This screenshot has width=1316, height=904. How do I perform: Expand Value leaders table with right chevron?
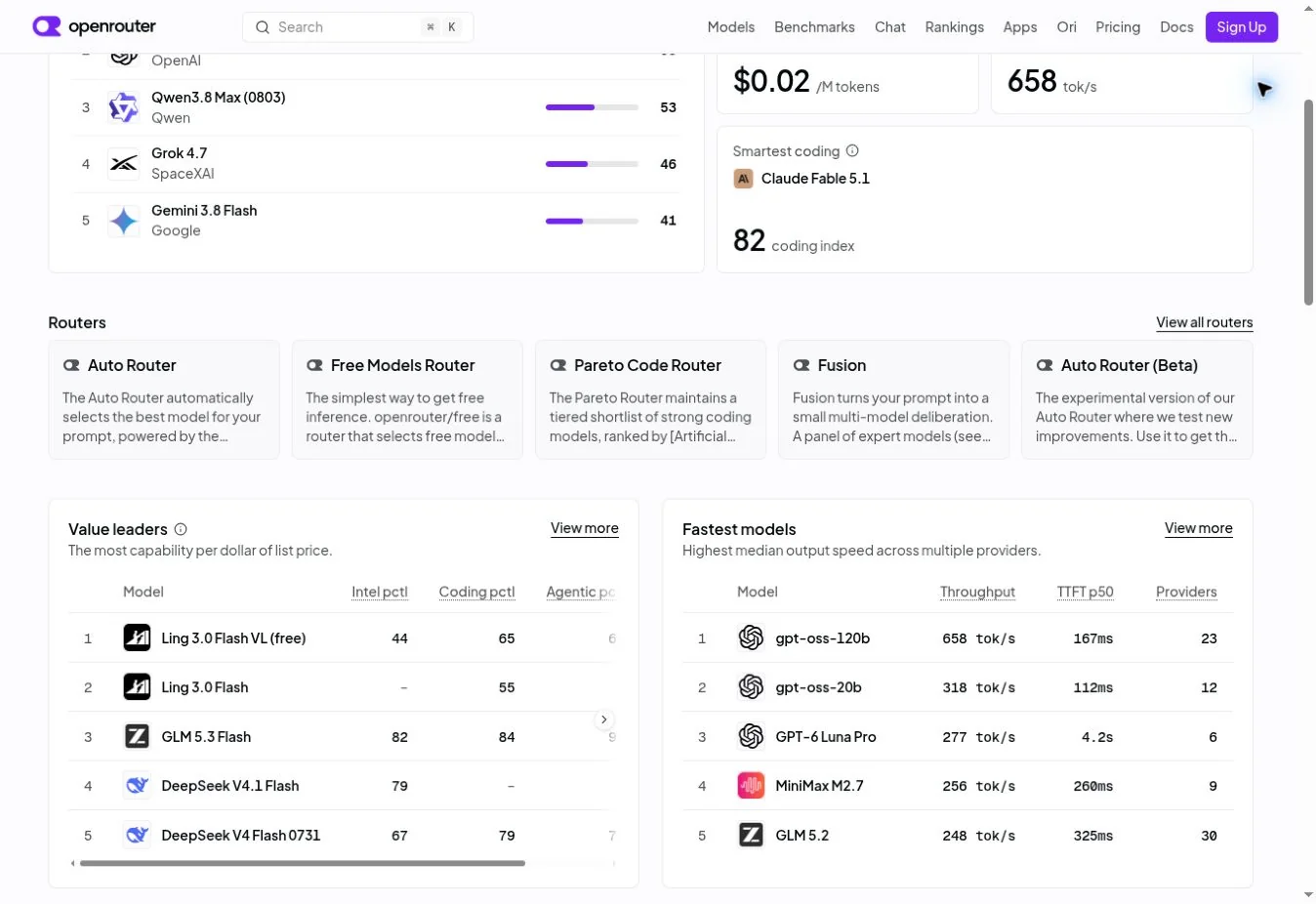pos(604,719)
